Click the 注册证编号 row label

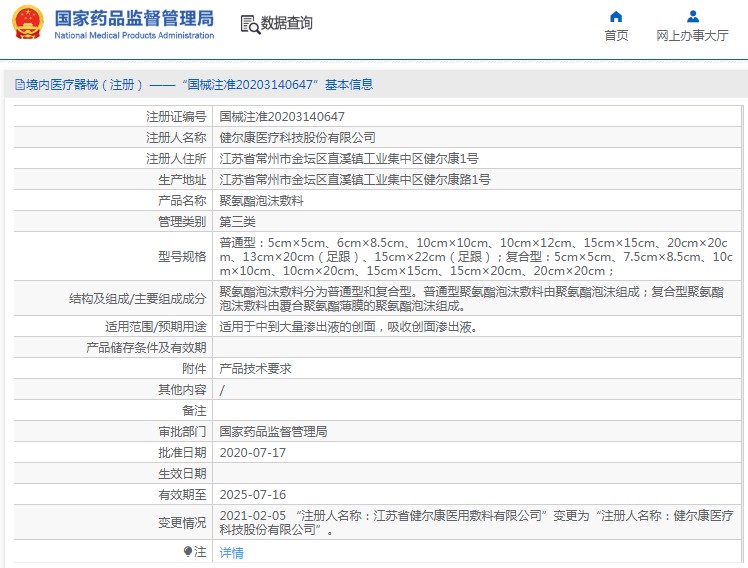[x=176, y=117]
